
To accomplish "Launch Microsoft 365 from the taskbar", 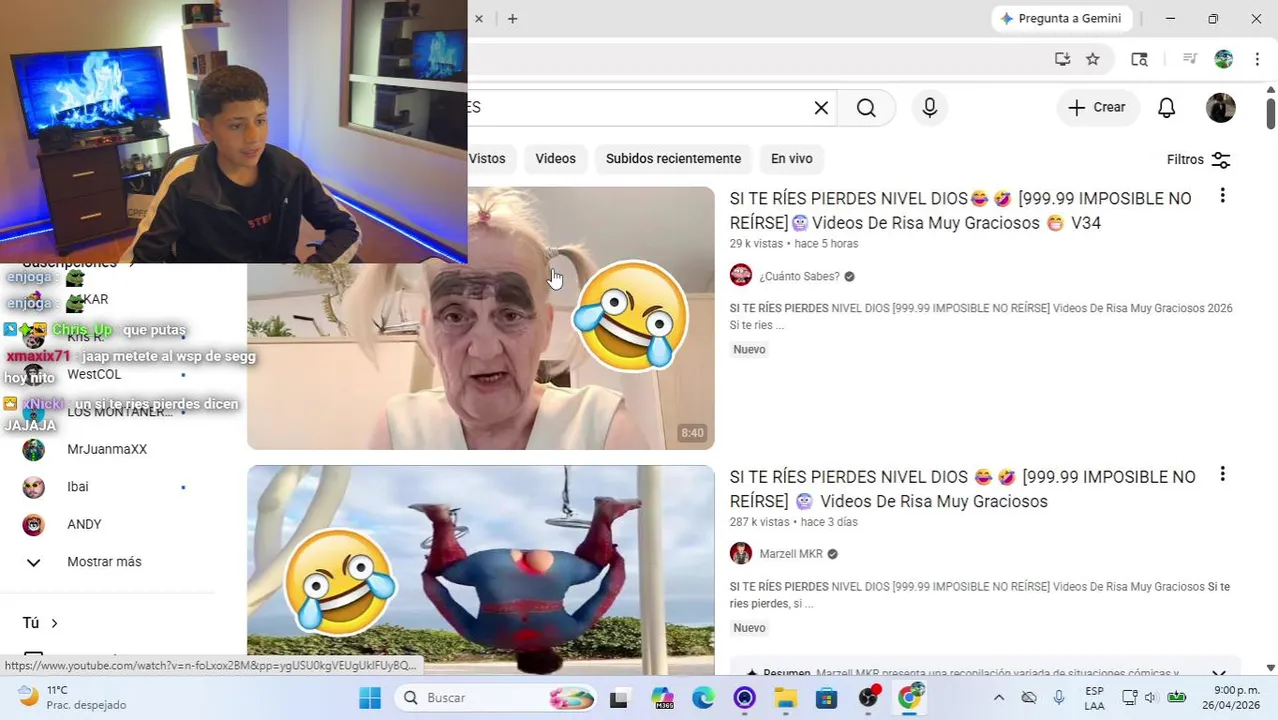I will (x=662, y=698).
